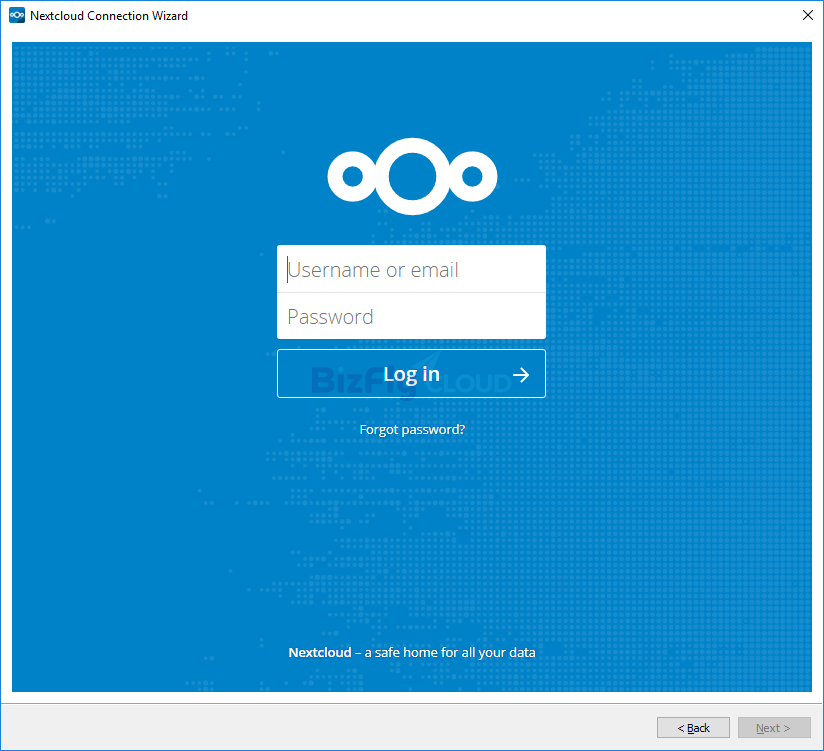This screenshot has width=824, height=751.
Task: Go to previous step with Back button
Action: pos(693,728)
